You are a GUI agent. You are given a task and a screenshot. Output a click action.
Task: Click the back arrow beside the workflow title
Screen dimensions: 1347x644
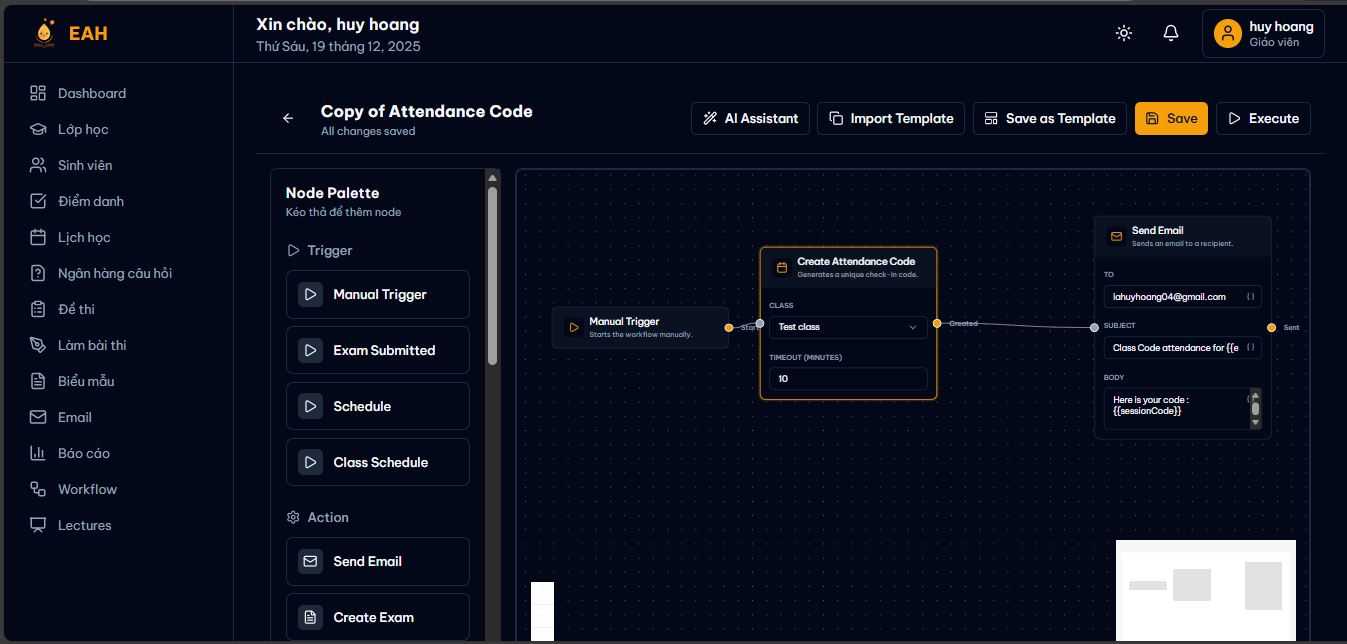coord(288,118)
